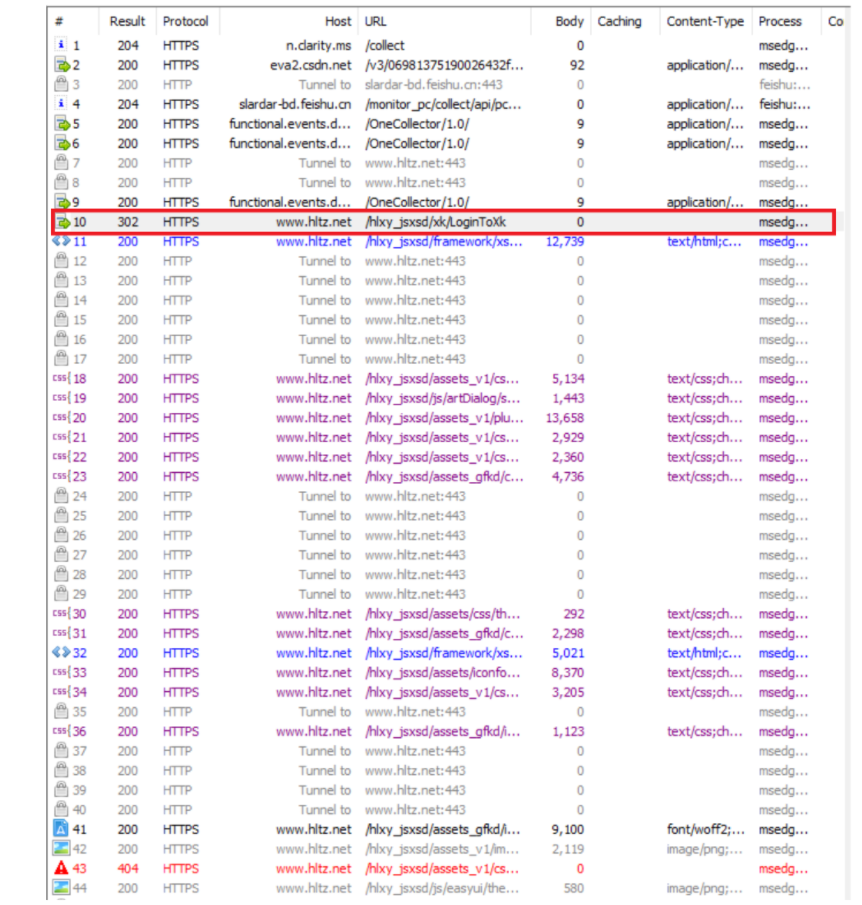Select the 1,123 body size cell
Screen dimensions: 862x905
point(568,731)
